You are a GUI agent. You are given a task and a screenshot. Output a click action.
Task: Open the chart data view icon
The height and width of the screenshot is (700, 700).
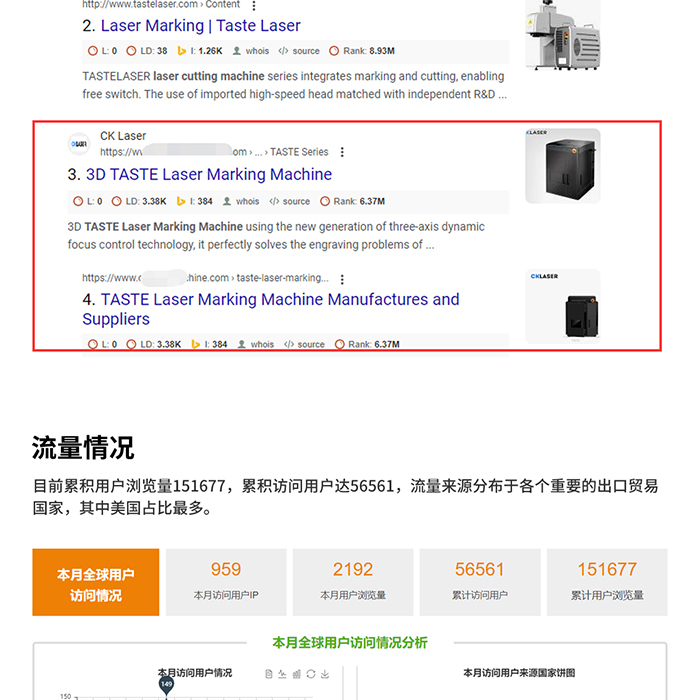coord(268,674)
